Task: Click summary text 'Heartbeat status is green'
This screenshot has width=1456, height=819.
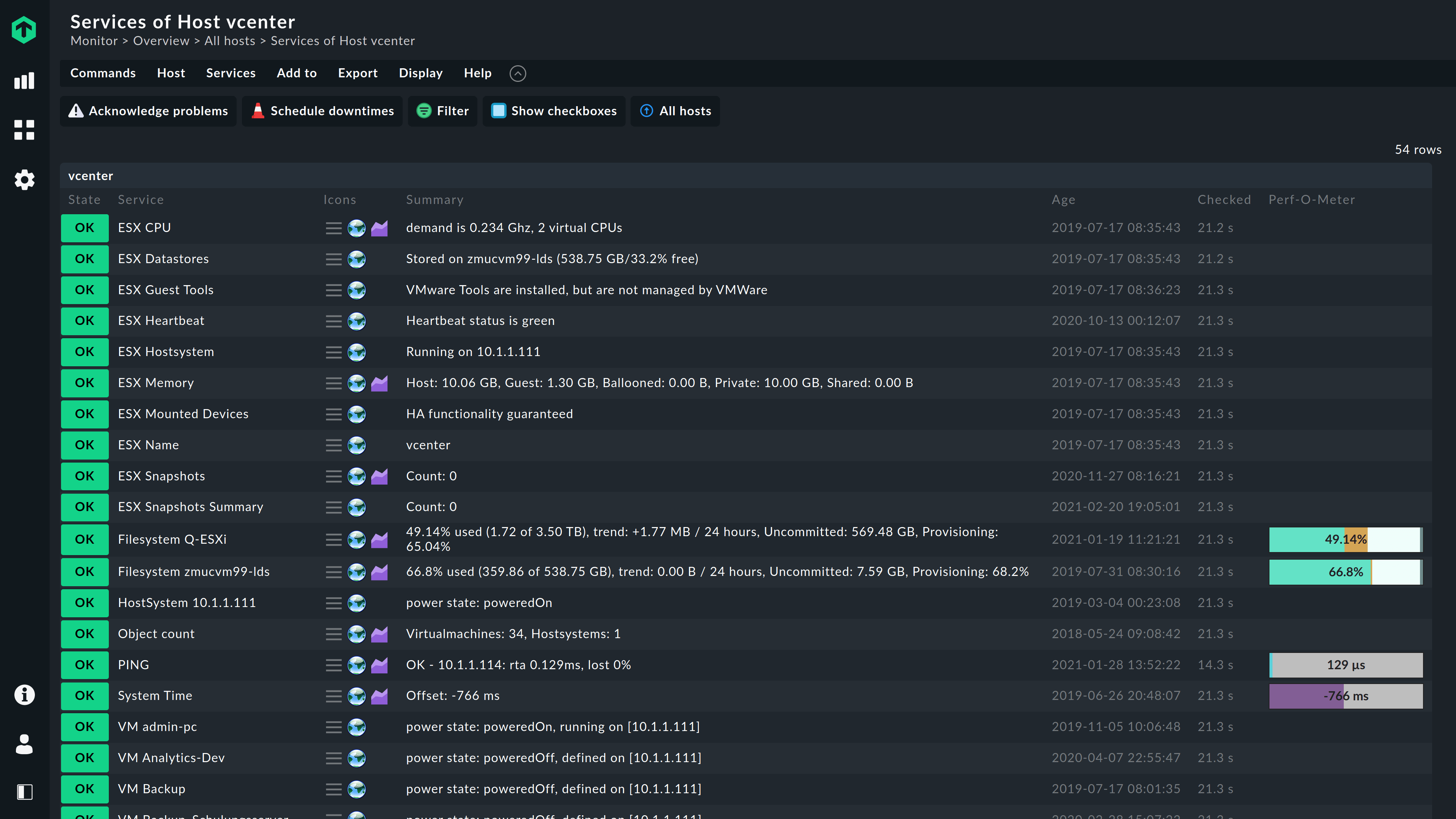Action: [x=480, y=320]
